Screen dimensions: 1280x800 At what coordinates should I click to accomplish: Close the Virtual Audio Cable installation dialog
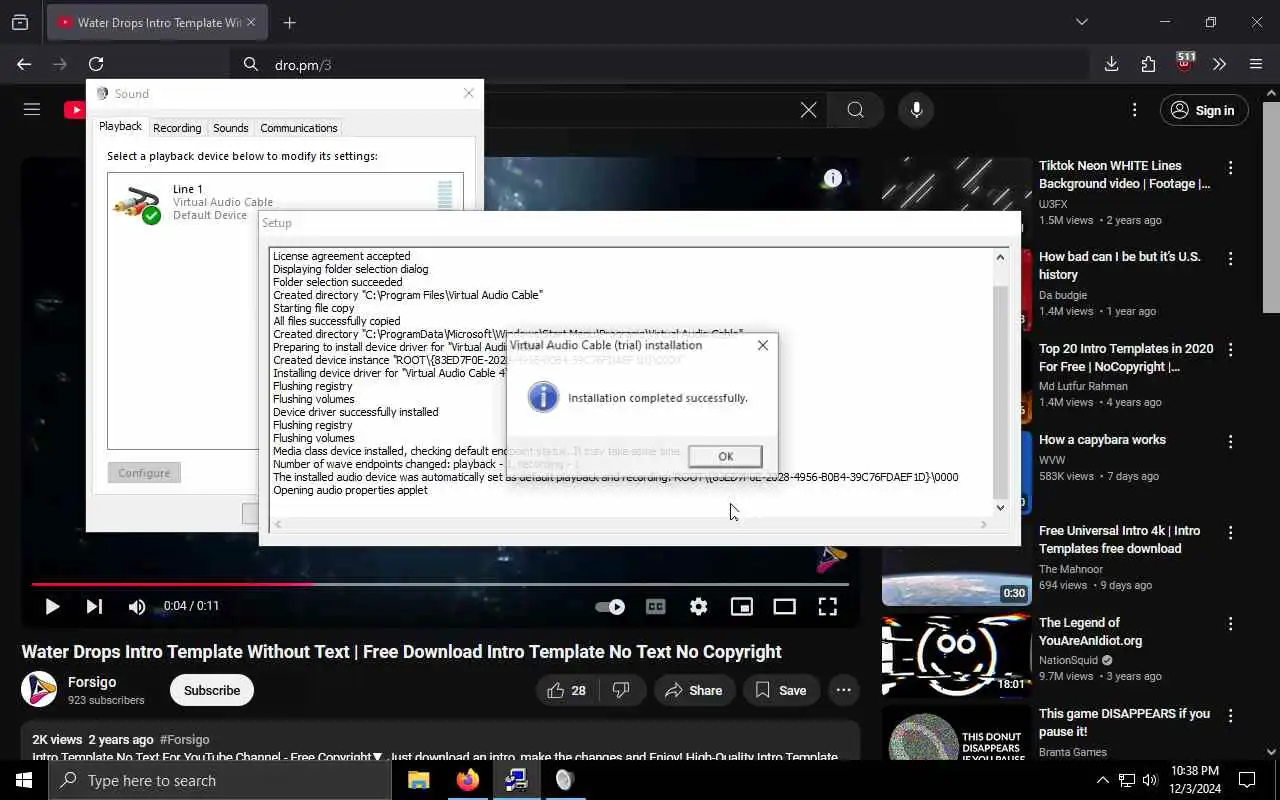coord(763,345)
